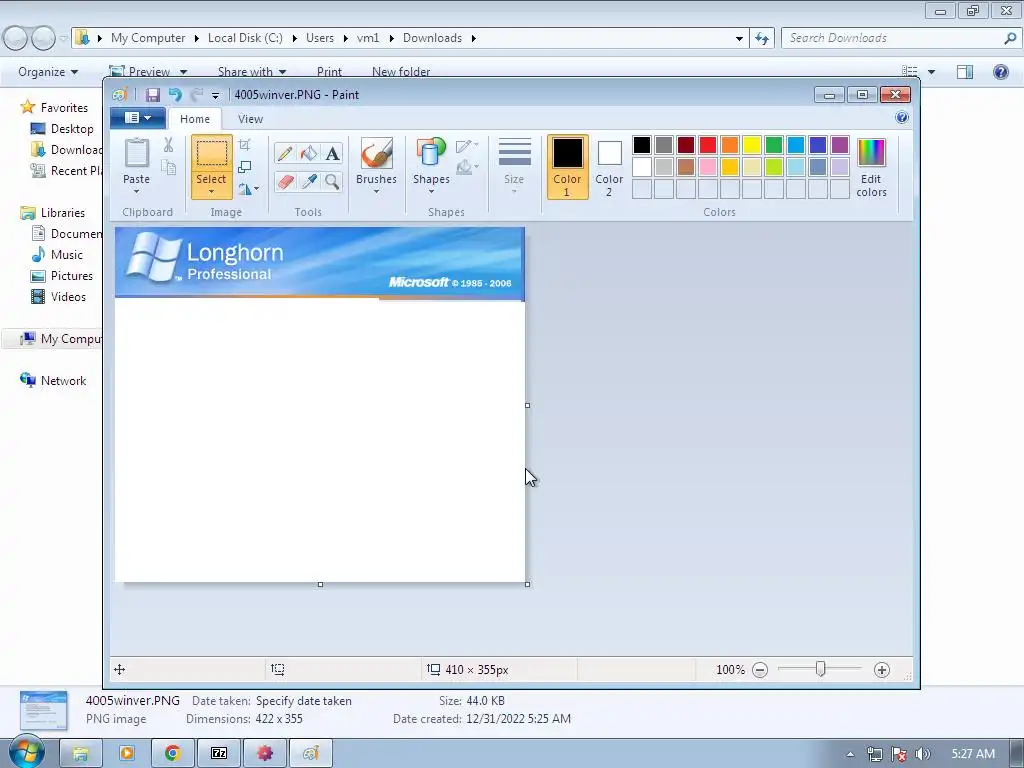
Task: Select Color 2 button
Action: (x=609, y=167)
